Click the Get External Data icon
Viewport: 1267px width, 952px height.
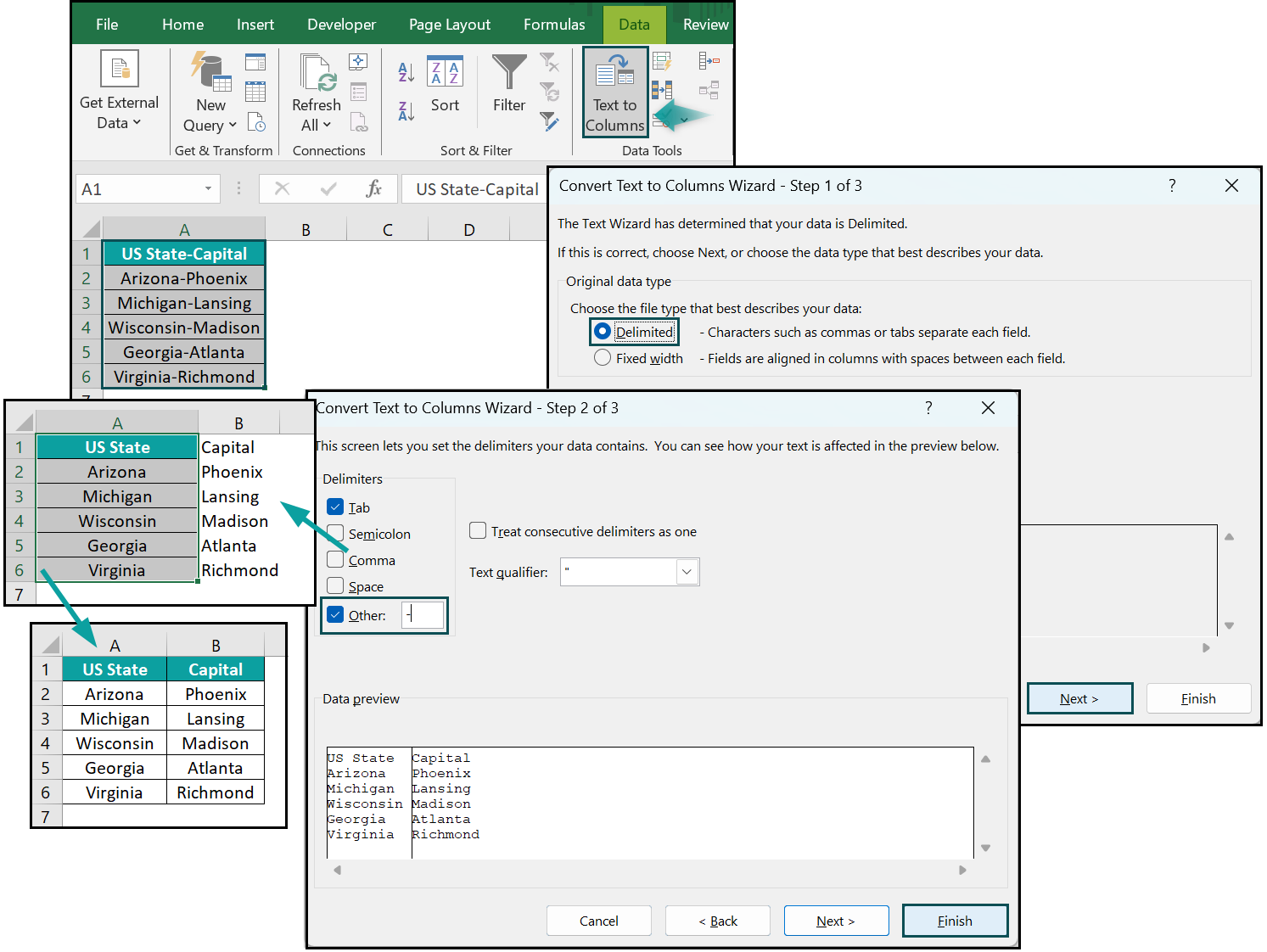119,68
